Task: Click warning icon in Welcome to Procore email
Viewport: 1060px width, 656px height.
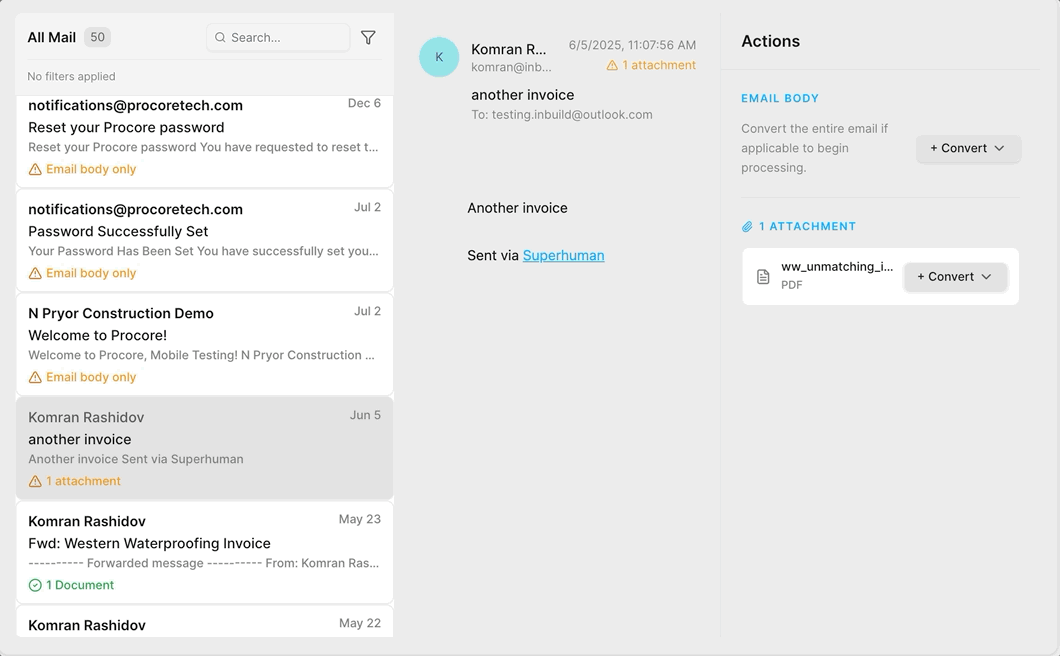Action: (x=35, y=377)
